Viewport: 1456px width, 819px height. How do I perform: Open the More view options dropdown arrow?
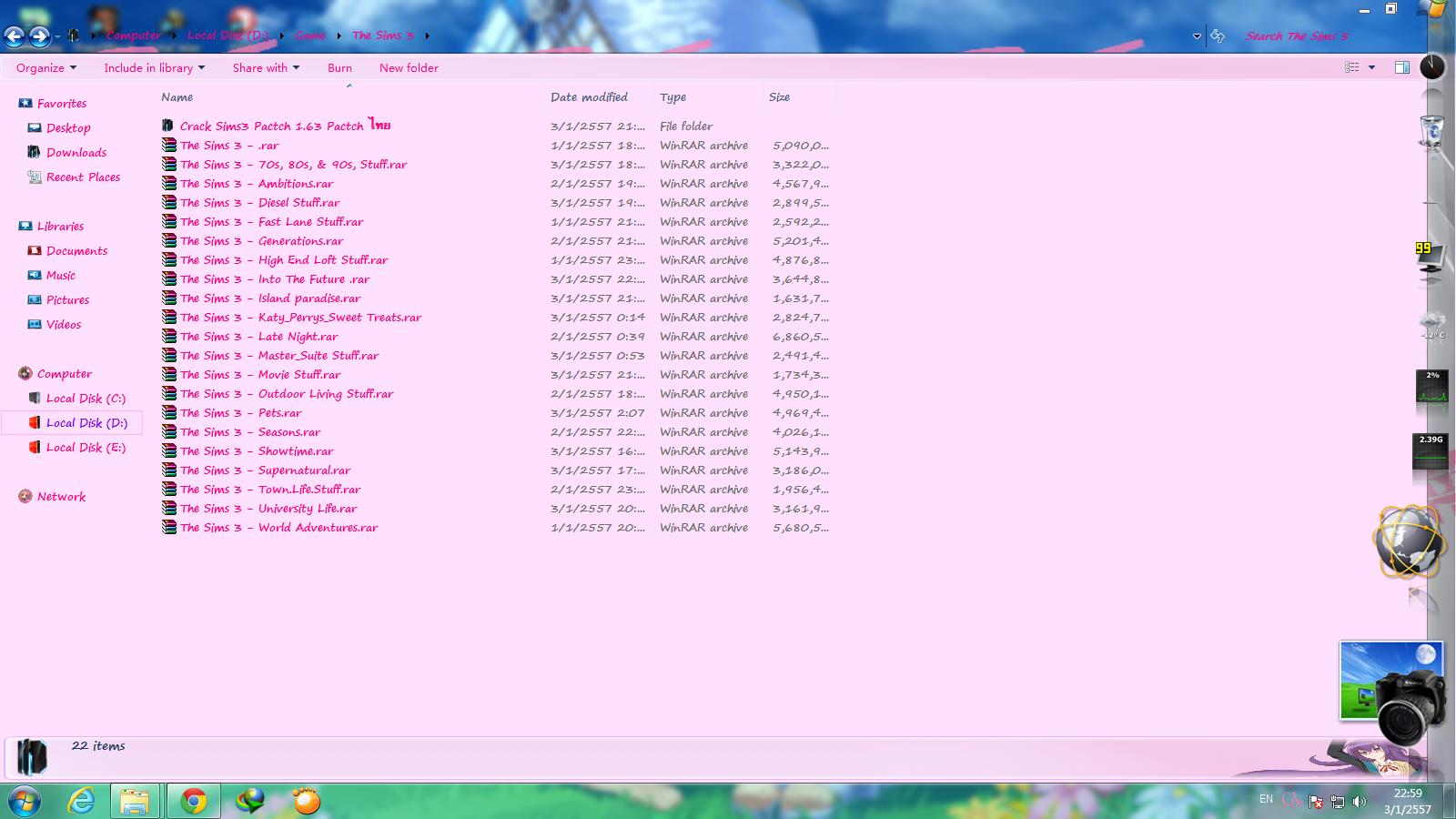click(1371, 67)
